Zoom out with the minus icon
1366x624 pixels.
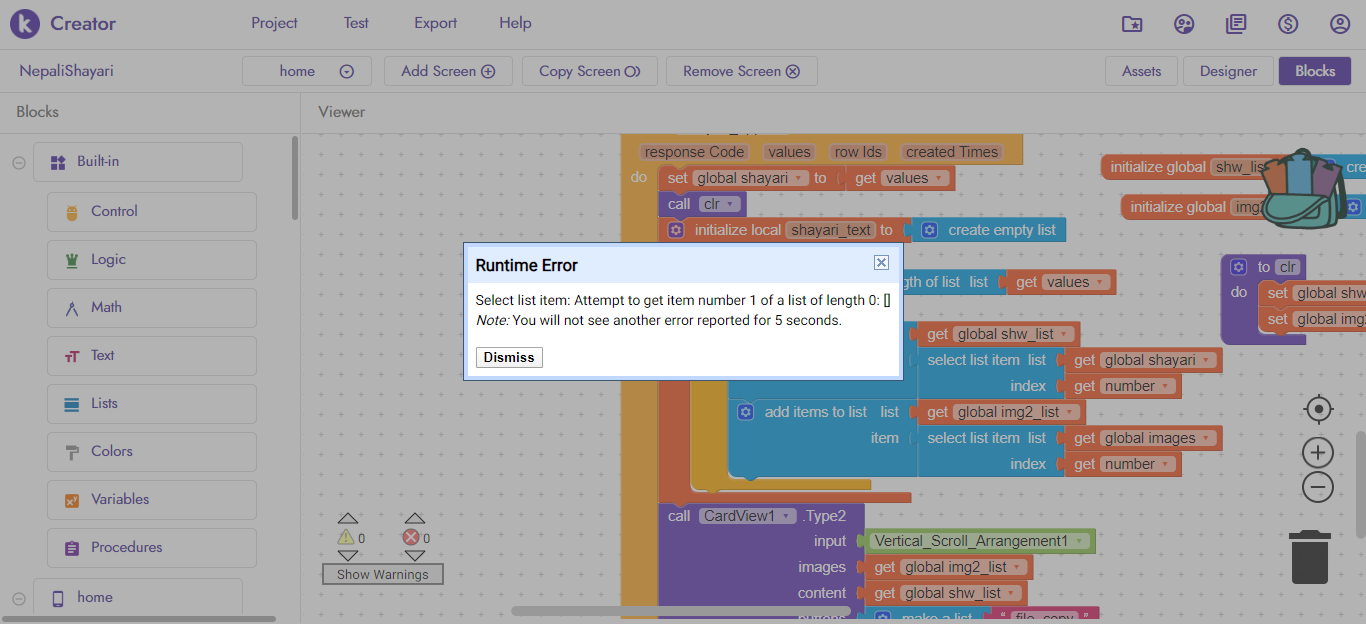(x=1318, y=487)
